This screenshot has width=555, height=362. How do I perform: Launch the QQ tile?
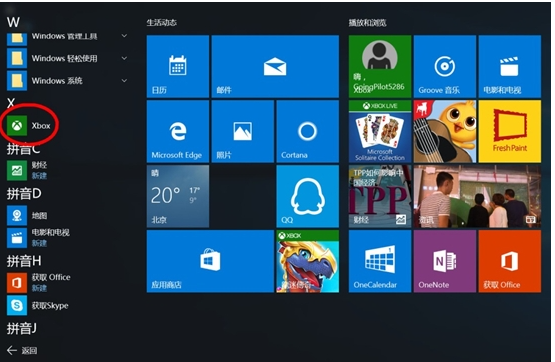(308, 196)
